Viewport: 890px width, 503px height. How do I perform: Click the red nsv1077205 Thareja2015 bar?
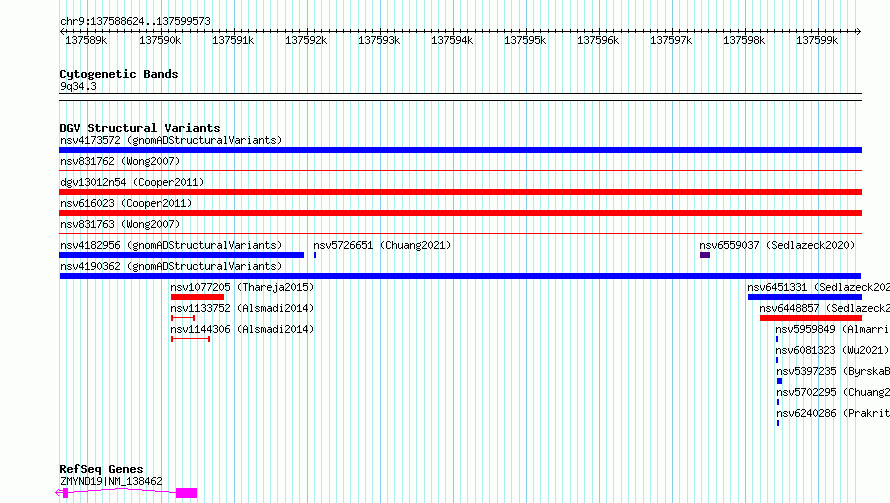point(198,297)
